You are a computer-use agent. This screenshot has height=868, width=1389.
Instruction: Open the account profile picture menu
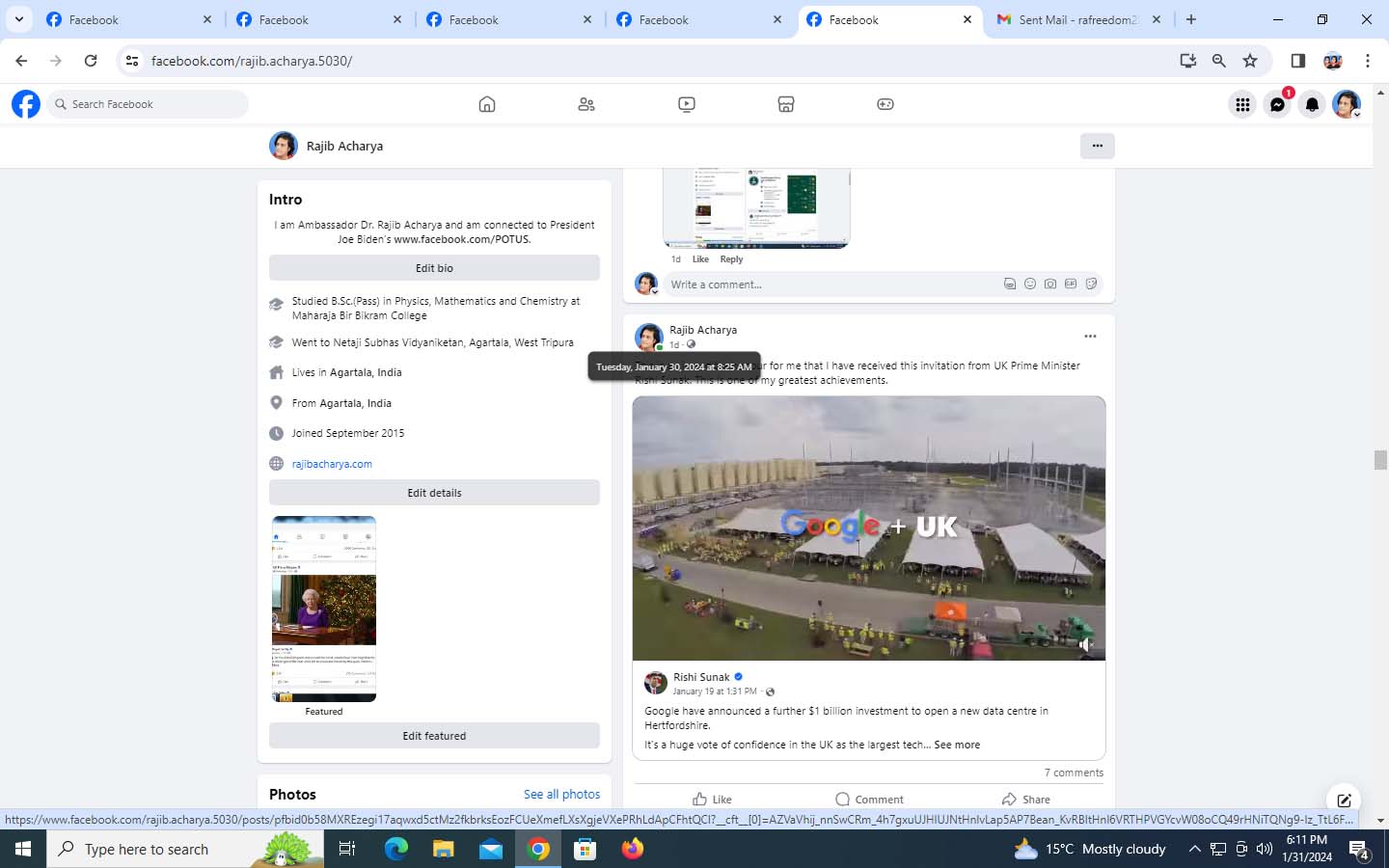click(1347, 104)
